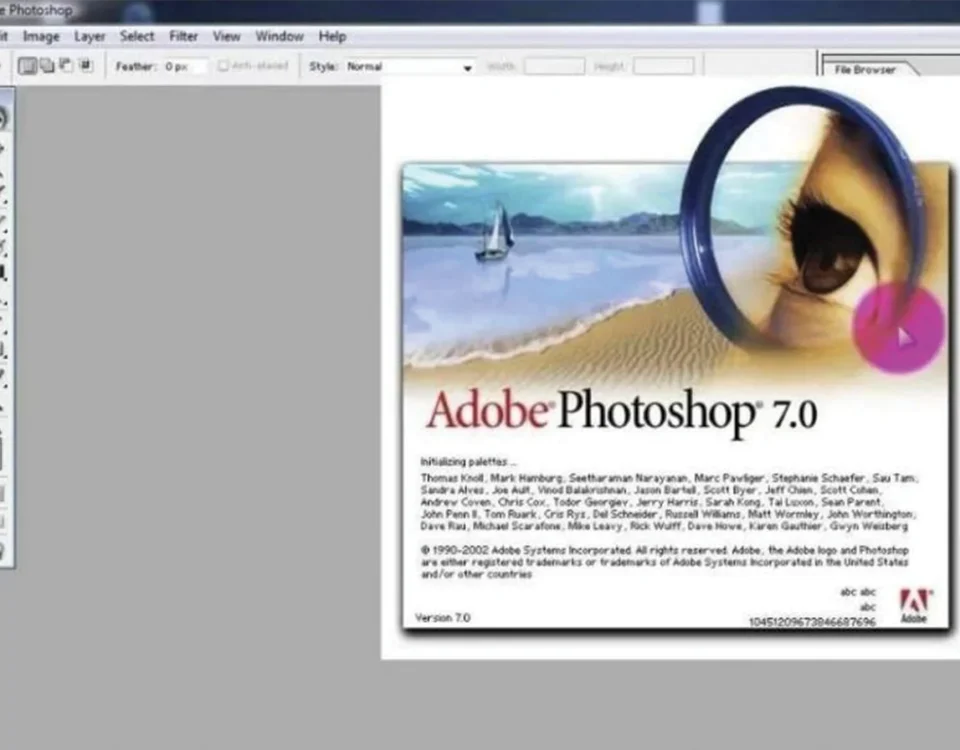The image size is (960, 750).
Task: Click the 'Initializing palettes...' status text
Action: point(468,462)
